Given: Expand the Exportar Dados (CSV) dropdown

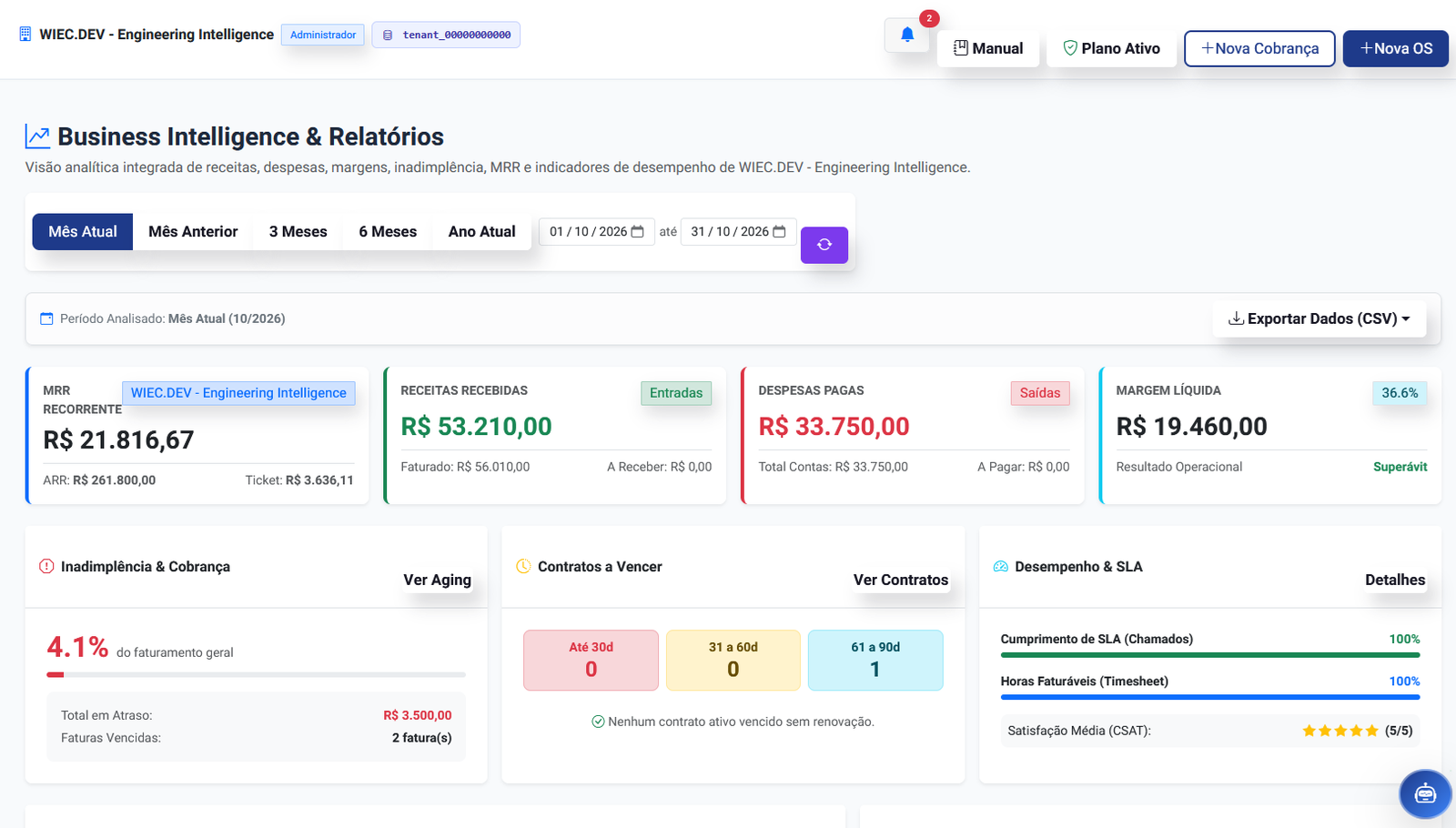Looking at the screenshot, I should (x=1319, y=318).
